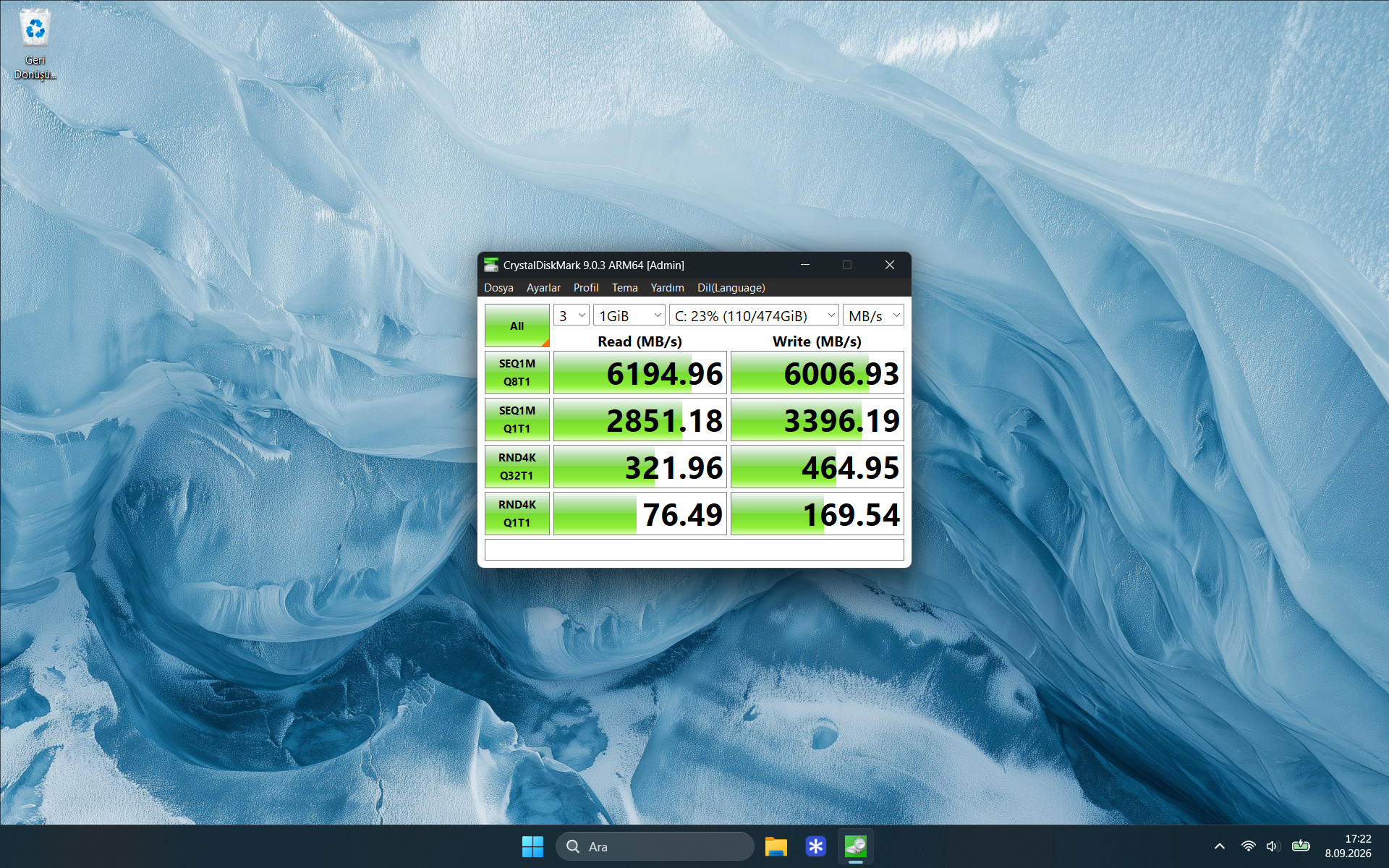This screenshot has height=868, width=1389.
Task: Open the test count dropdown showing 3
Action: 572,315
